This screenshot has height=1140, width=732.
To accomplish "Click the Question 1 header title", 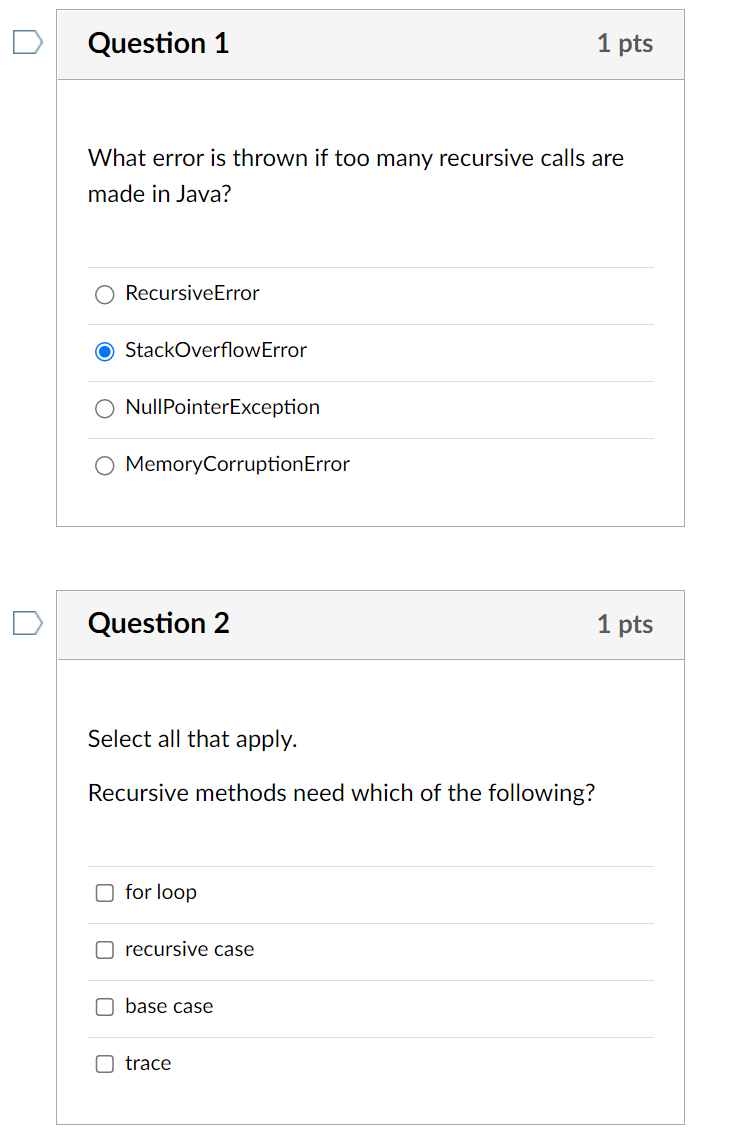I will coord(158,43).
